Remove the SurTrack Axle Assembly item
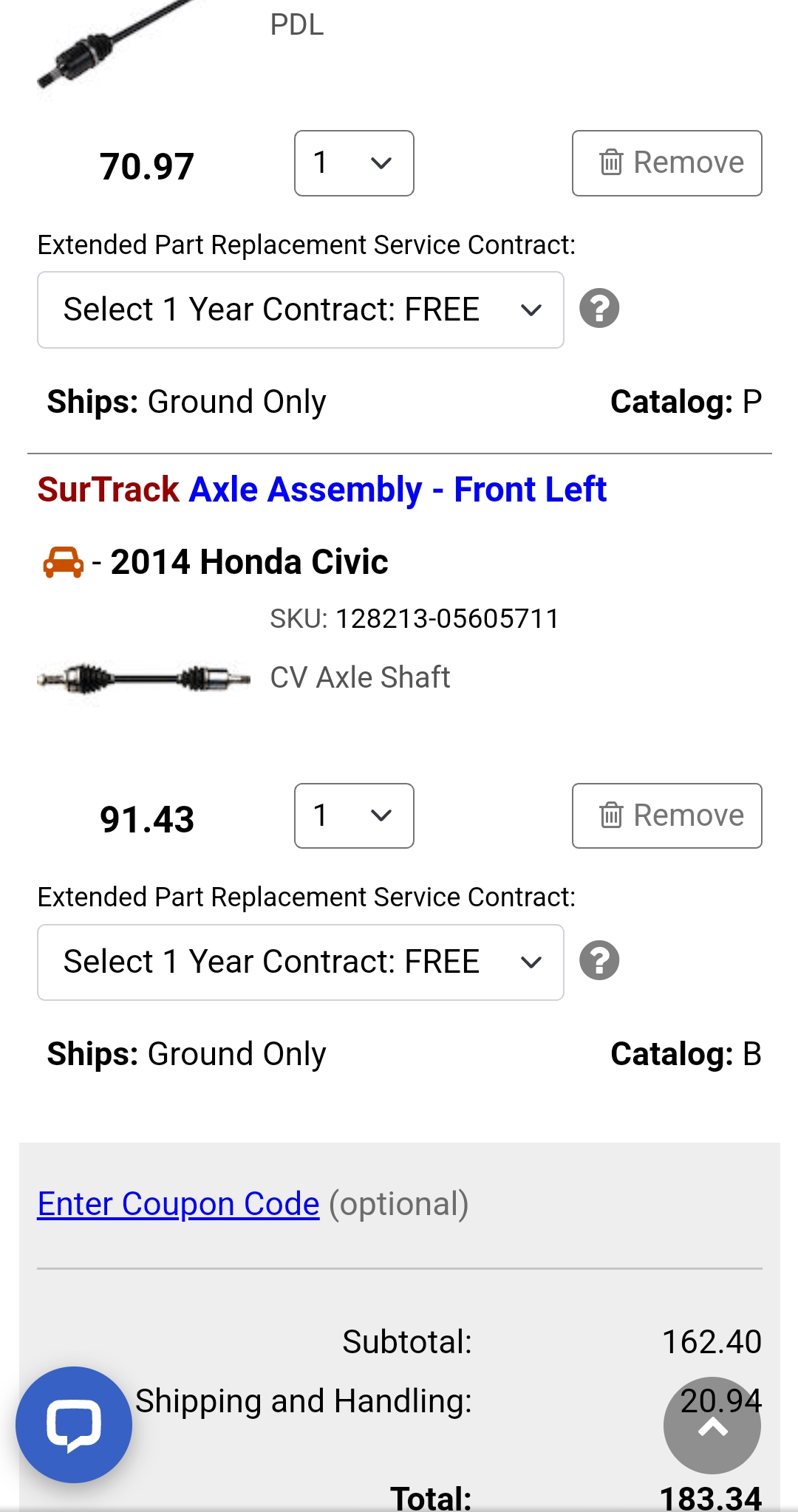798x1512 pixels. click(x=667, y=815)
